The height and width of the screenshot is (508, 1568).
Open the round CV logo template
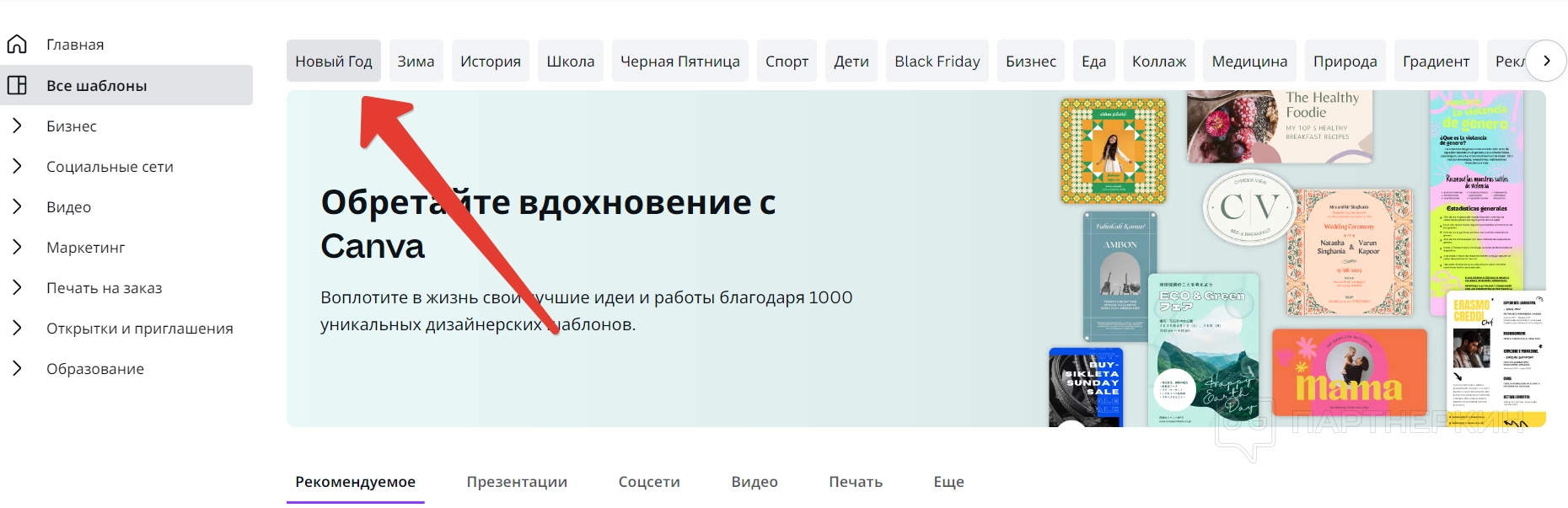point(1249,207)
